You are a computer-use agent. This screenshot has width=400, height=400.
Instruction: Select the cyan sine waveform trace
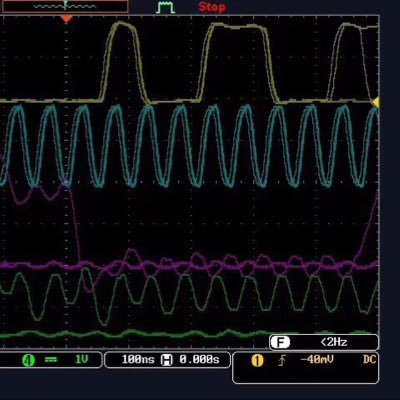tap(190, 146)
